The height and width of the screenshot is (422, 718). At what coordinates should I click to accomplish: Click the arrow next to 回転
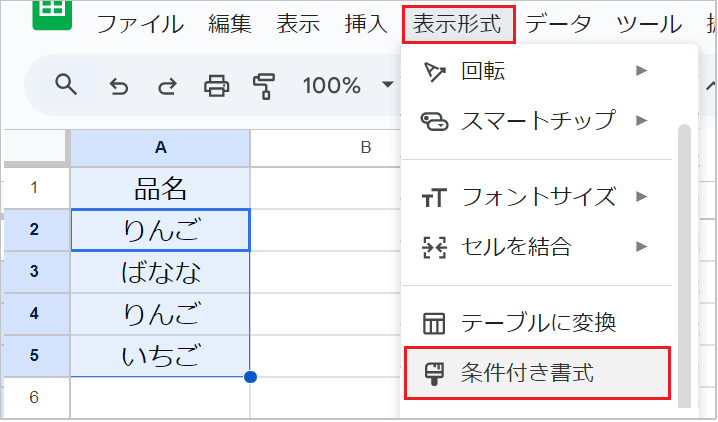point(642,71)
